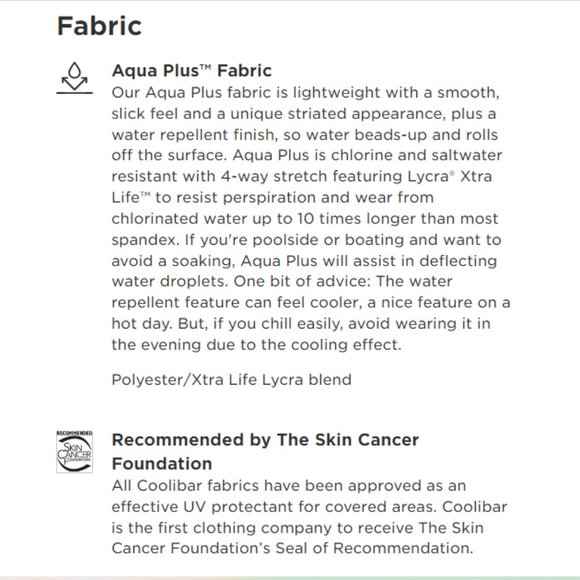Click the Recommended by The Skin Cancer Foundation heading
Viewport: 580px width, 580px height.
point(265,451)
